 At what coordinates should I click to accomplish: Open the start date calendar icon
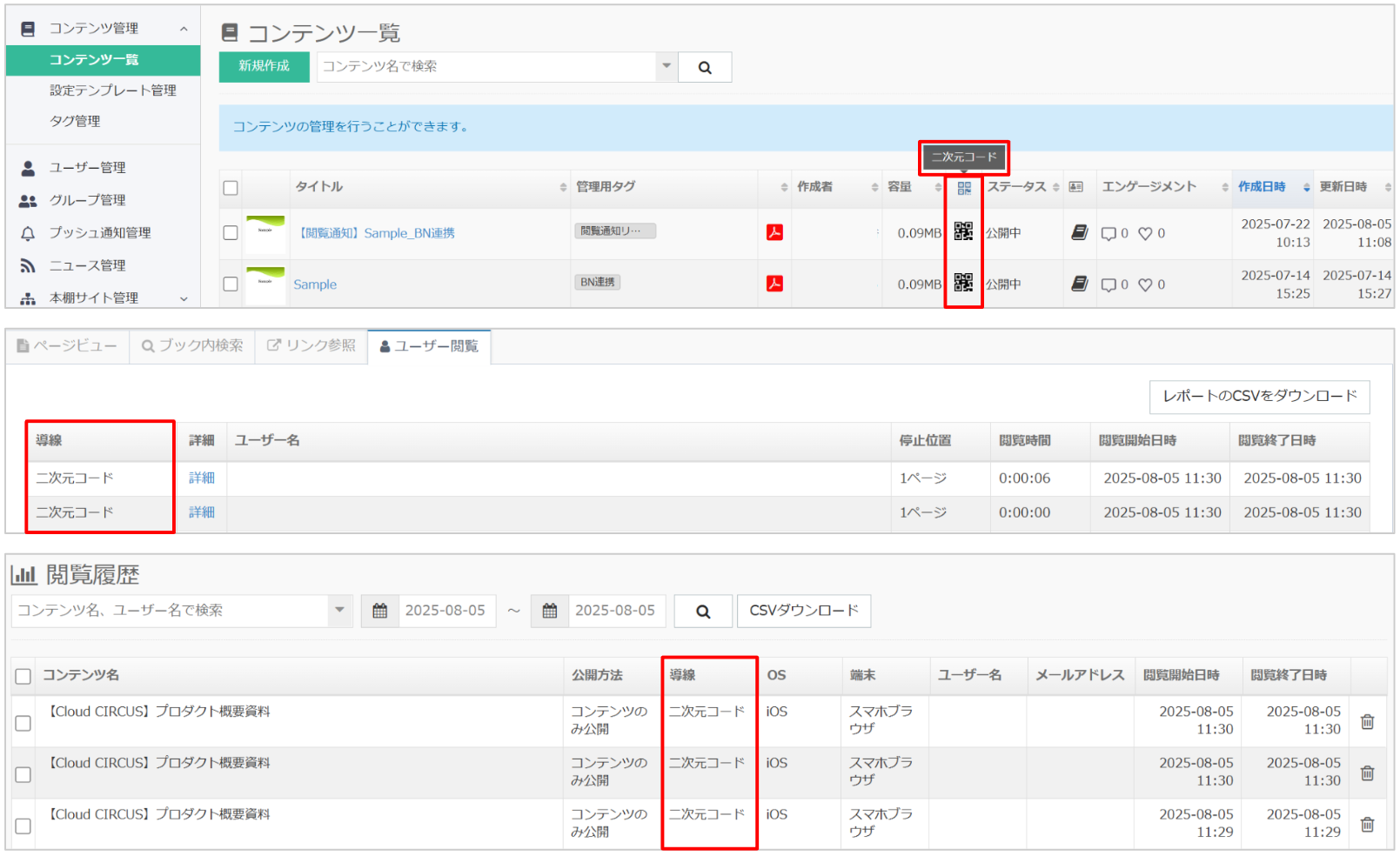tap(380, 611)
